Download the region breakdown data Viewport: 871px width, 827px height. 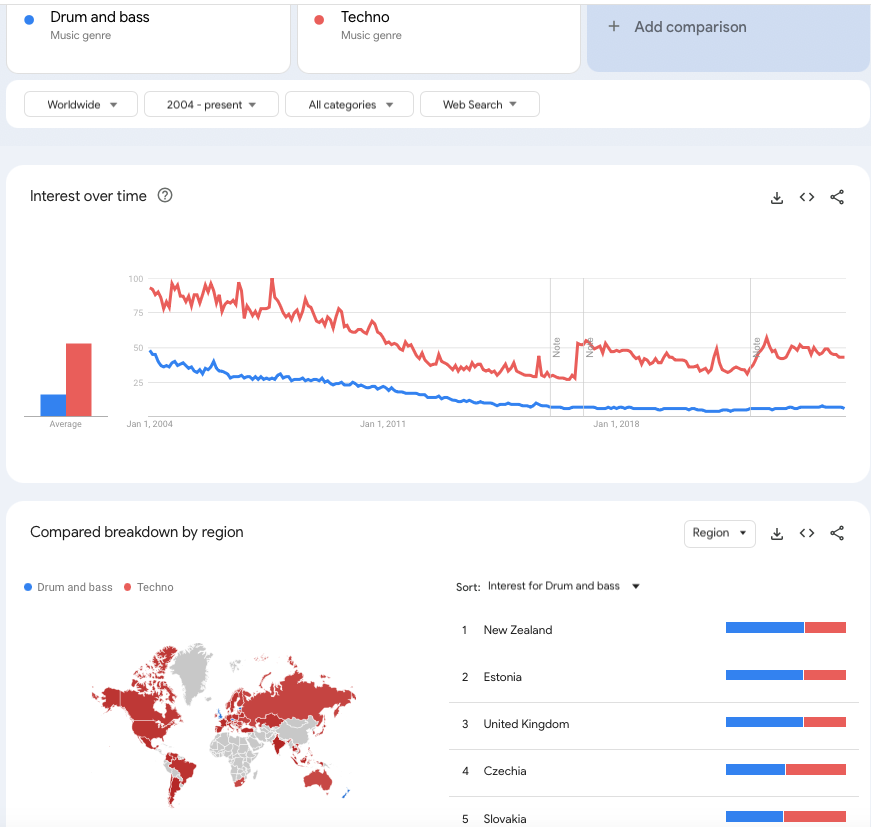pos(777,534)
